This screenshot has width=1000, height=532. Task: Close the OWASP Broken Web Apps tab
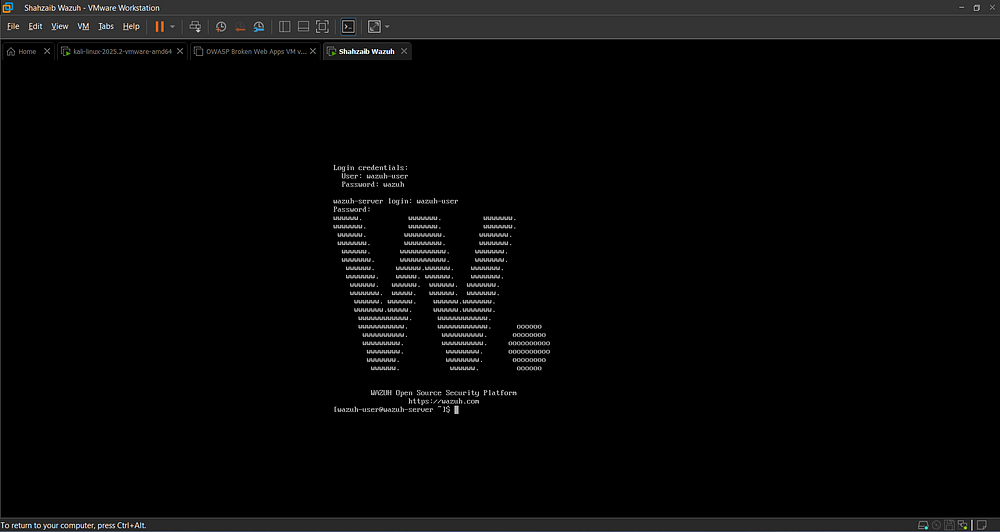312,52
